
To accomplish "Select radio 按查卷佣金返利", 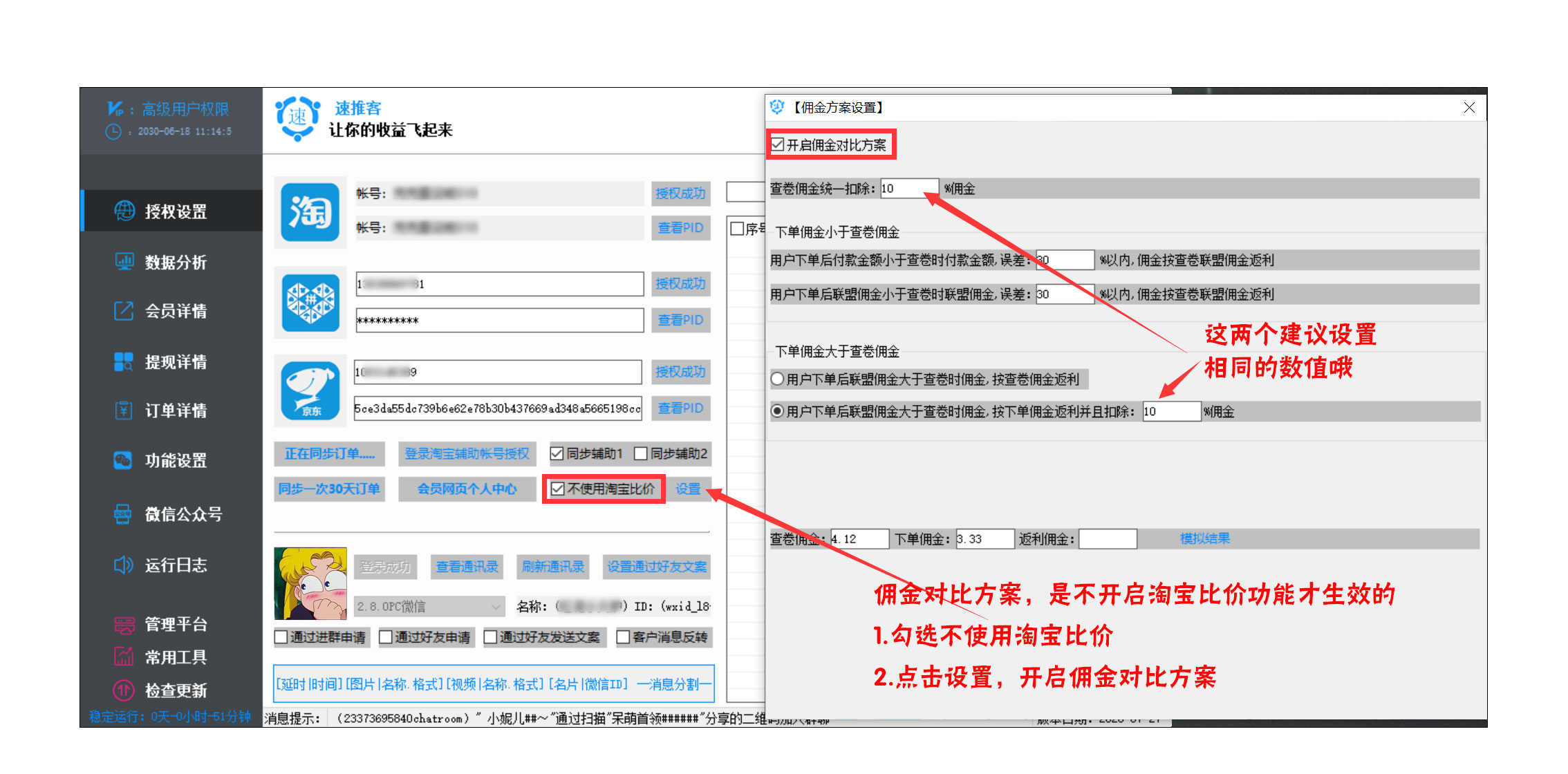I will click(778, 379).
